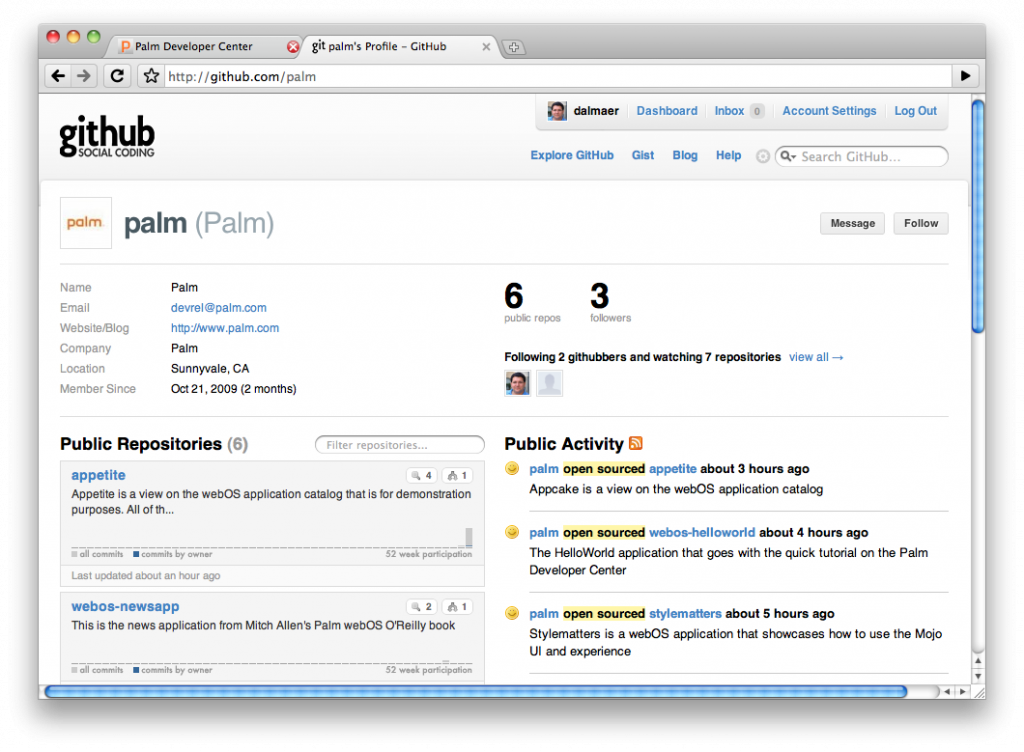Open the new tab plus button

click(513, 47)
